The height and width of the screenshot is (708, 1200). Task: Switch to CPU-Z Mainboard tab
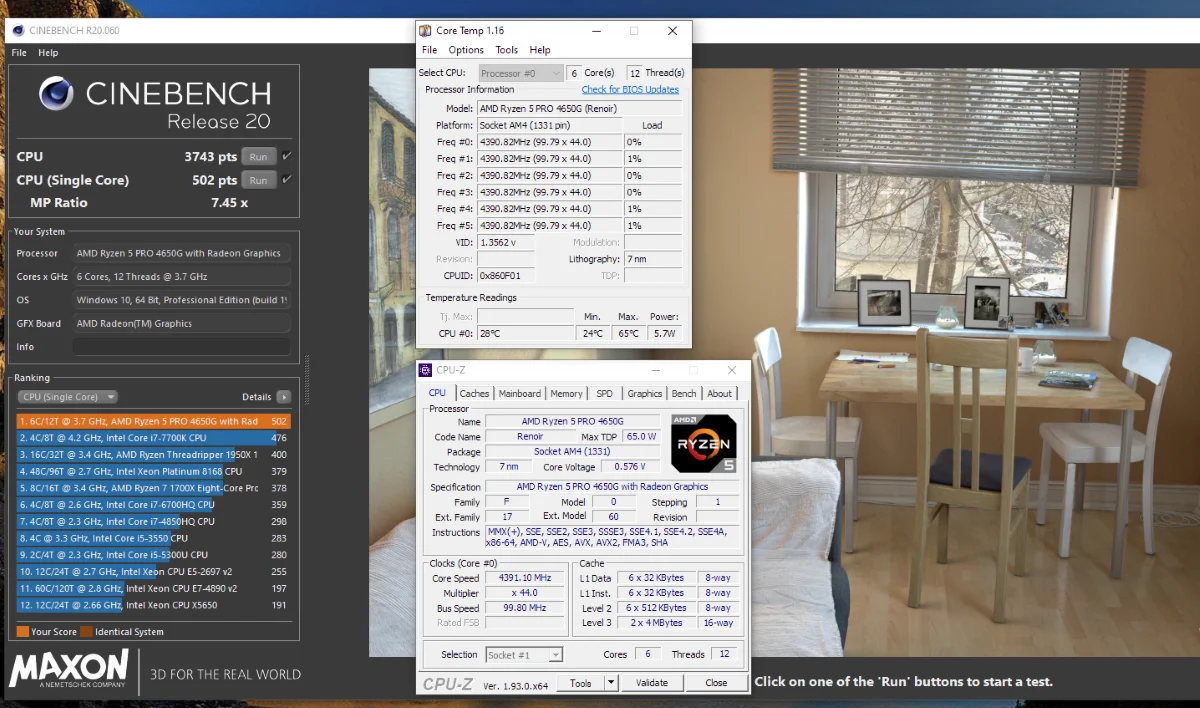tap(519, 393)
